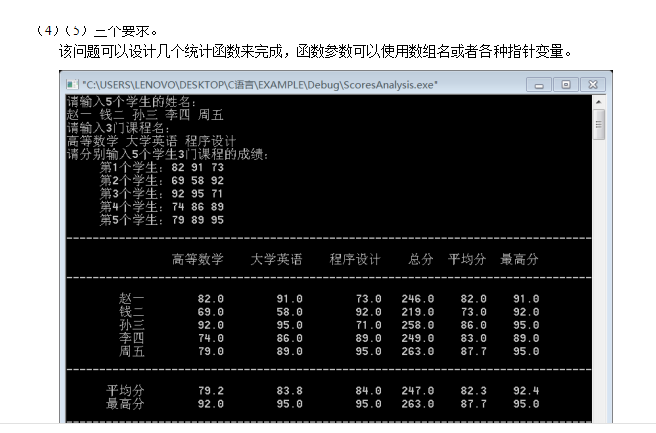This screenshot has height=433, width=656.
Task: Click score 71.0 in 孙三 row
Action: tap(368, 325)
